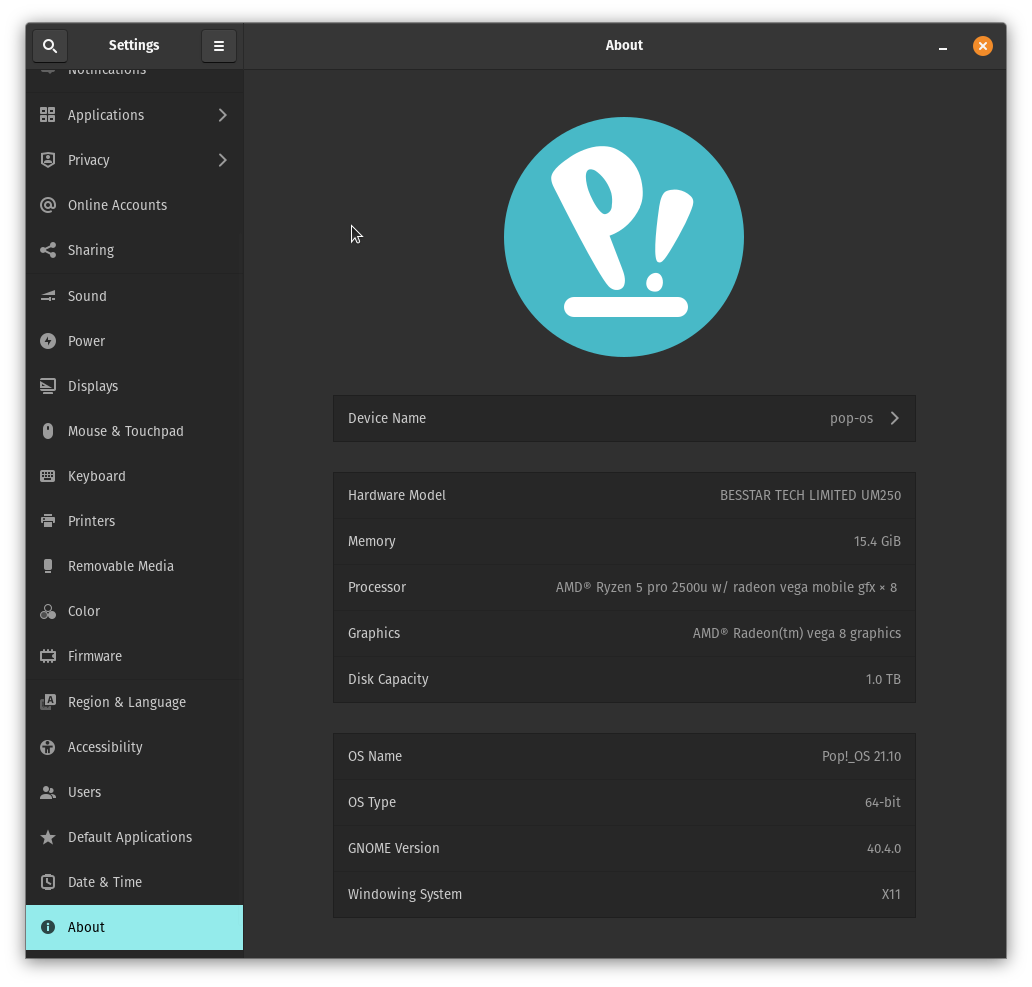
Task: Select Mouse & Touchpad settings
Action: pyautogui.click(x=134, y=431)
